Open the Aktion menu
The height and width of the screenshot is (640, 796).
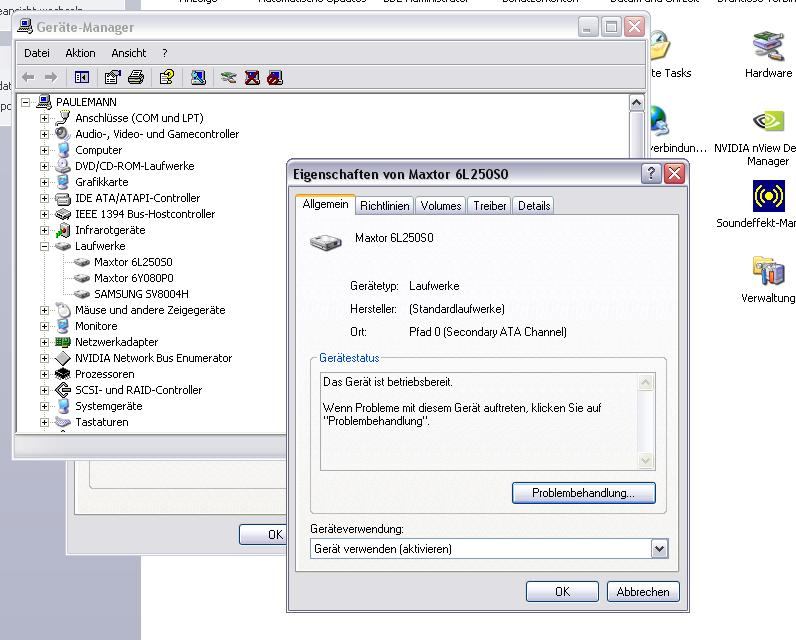pyautogui.click(x=80, y=53)
